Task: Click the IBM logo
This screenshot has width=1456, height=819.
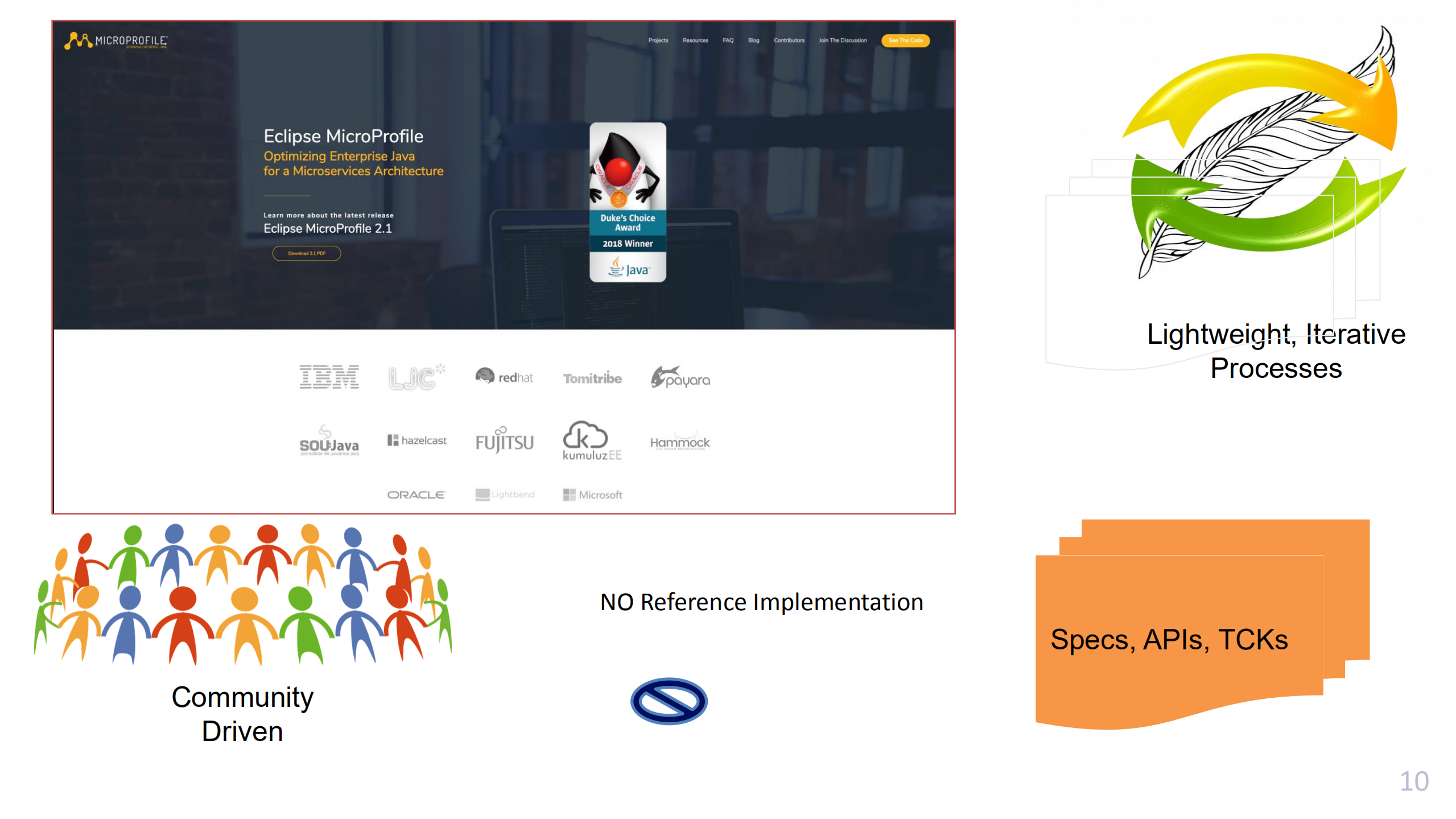Action: [x=329, y=377]
